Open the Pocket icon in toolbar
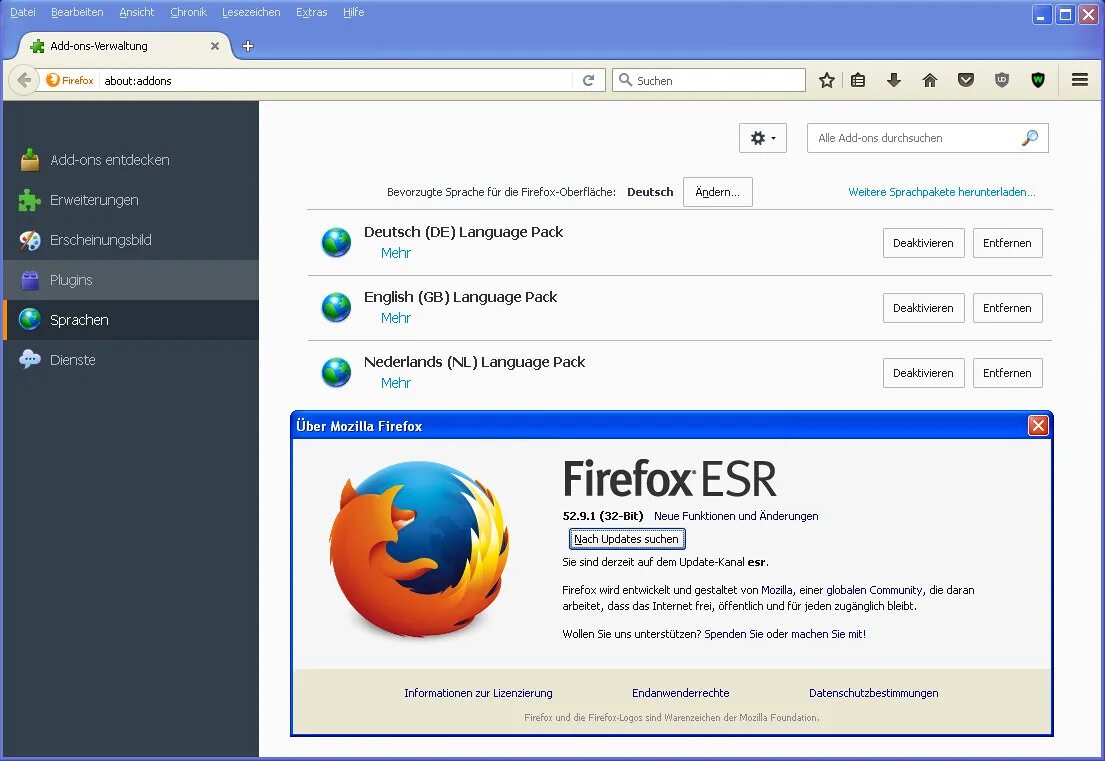Viewport: 1105px width, 761px height. [965, 80]
